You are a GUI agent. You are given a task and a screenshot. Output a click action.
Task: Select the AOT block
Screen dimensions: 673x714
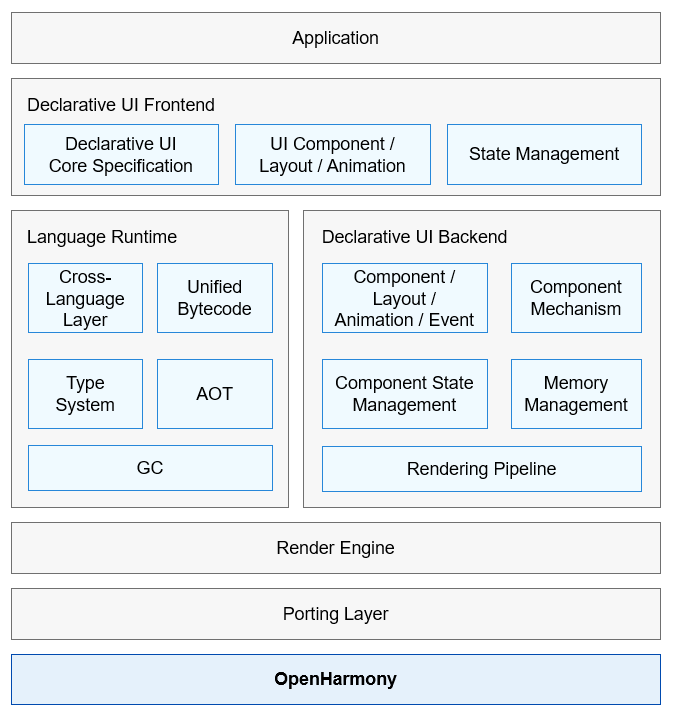click(215, 394)
